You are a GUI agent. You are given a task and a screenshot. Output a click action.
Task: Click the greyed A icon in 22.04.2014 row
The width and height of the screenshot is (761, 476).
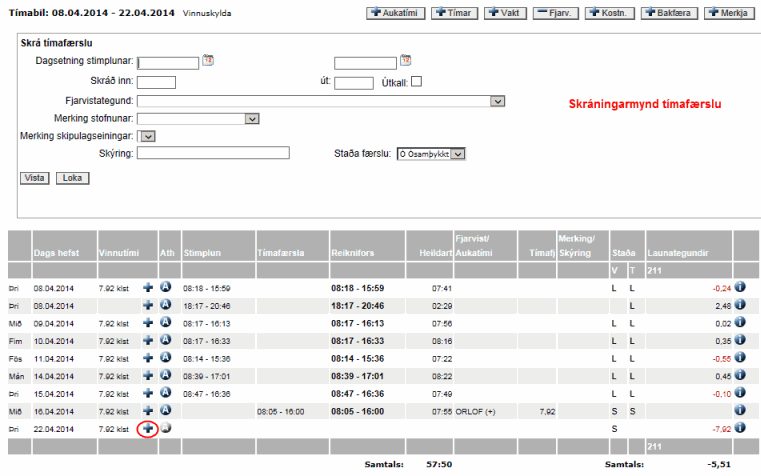click(165, 427)
